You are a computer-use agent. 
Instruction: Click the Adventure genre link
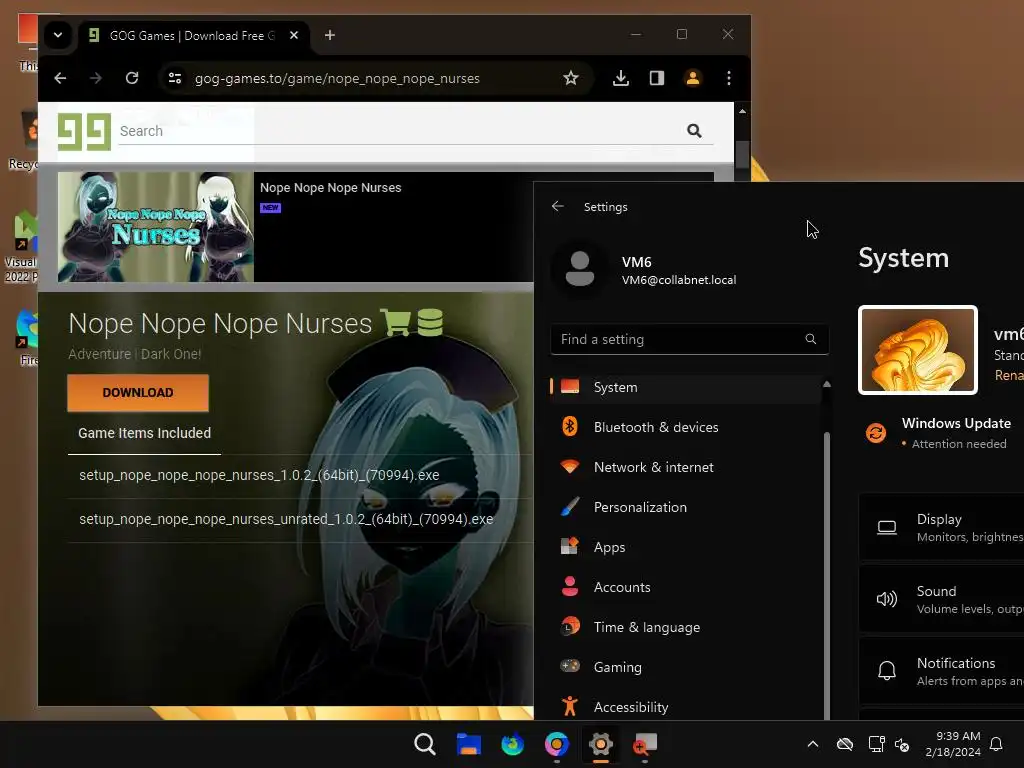[x=100, y=354]
